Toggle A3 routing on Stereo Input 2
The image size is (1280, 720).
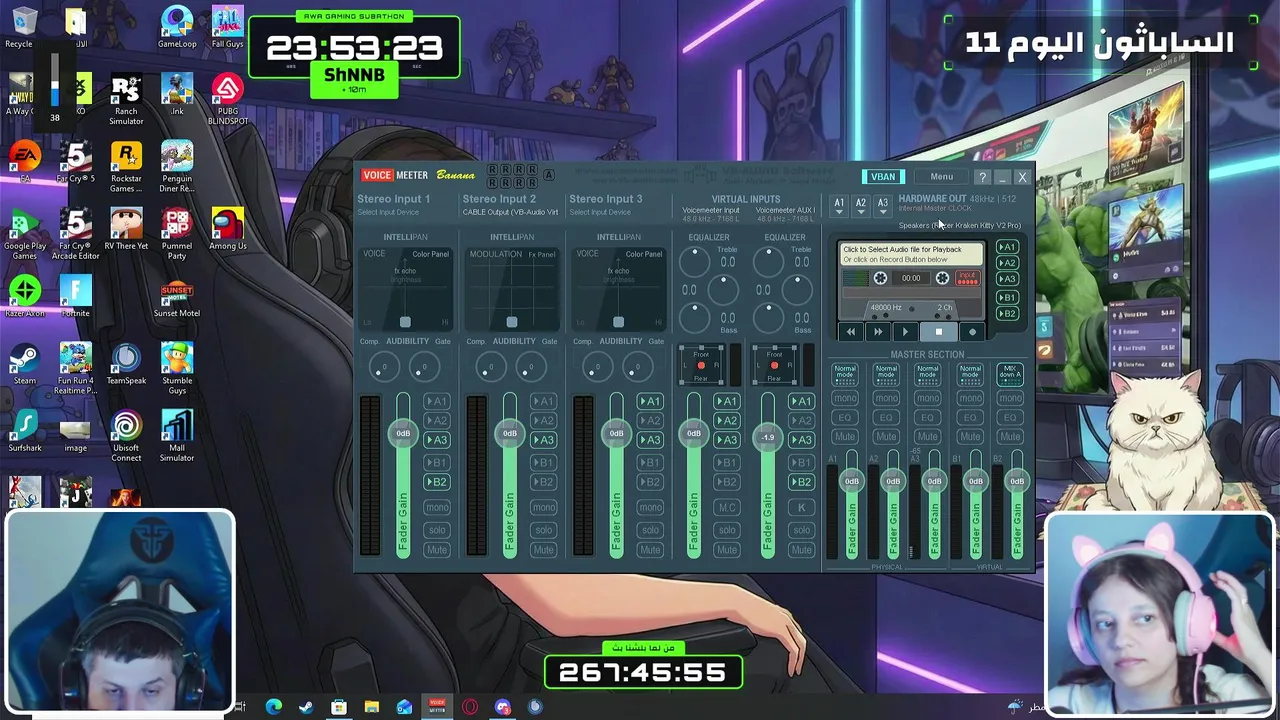(543, 440)
